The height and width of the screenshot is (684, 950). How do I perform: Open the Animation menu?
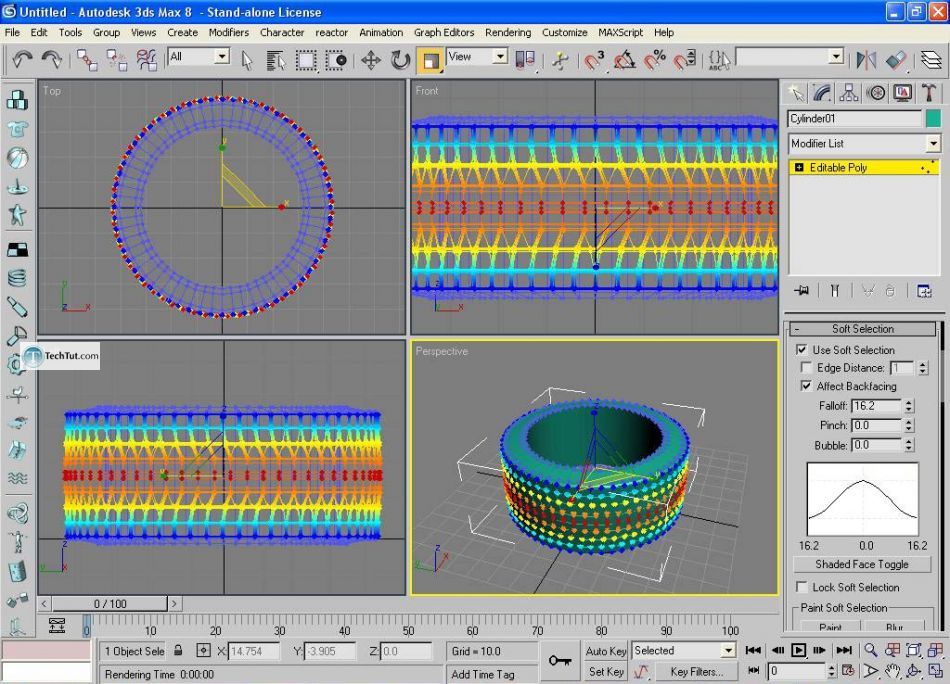tap(380, 33)
